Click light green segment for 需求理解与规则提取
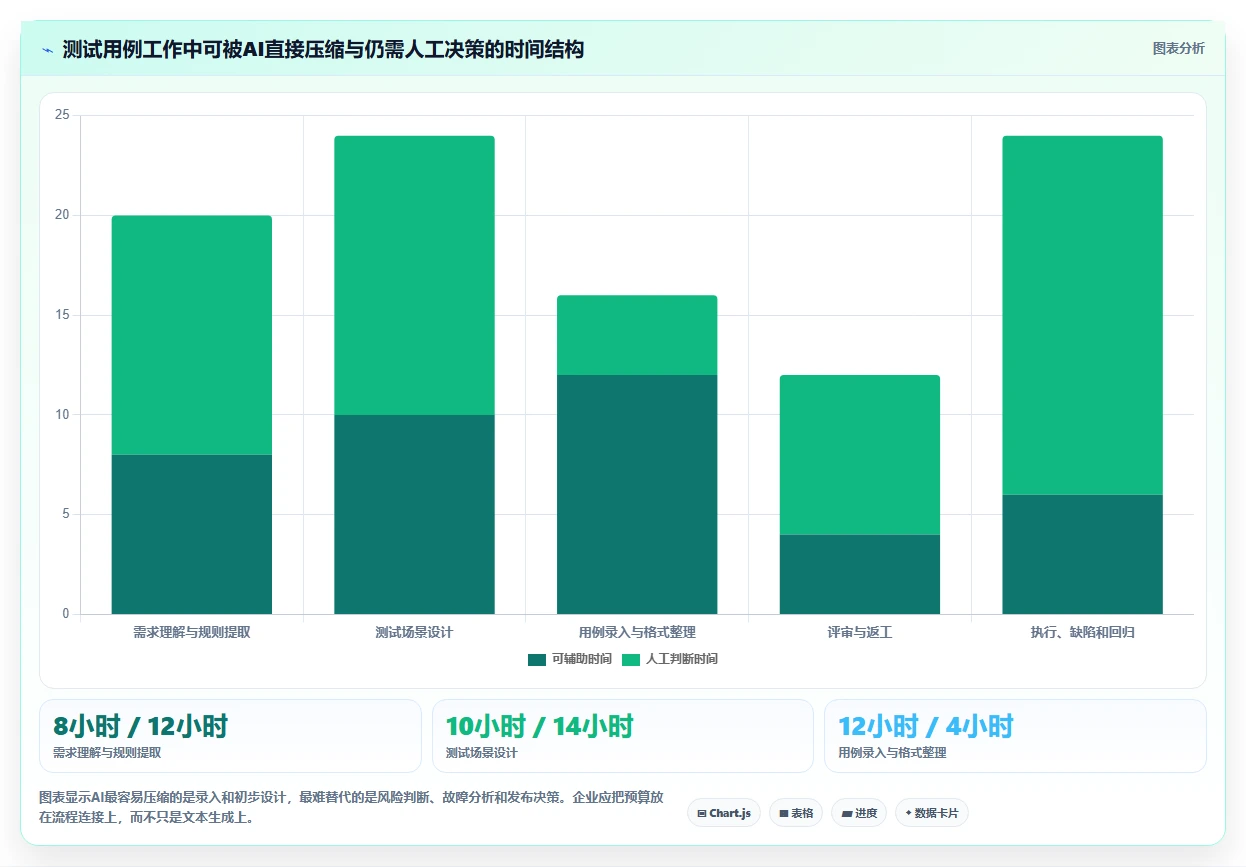The width and height of the screenshot is (1246, 867). coord(192,335)
